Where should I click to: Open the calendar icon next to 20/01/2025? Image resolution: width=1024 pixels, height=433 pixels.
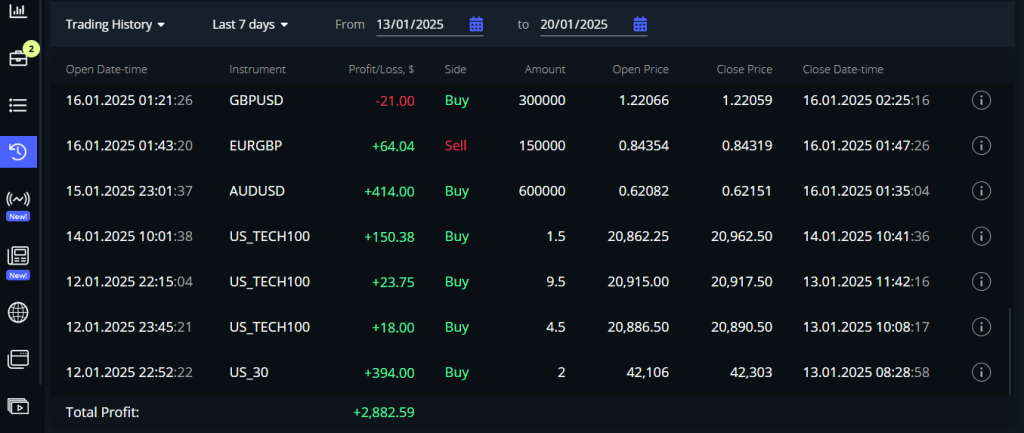(640, 24)
